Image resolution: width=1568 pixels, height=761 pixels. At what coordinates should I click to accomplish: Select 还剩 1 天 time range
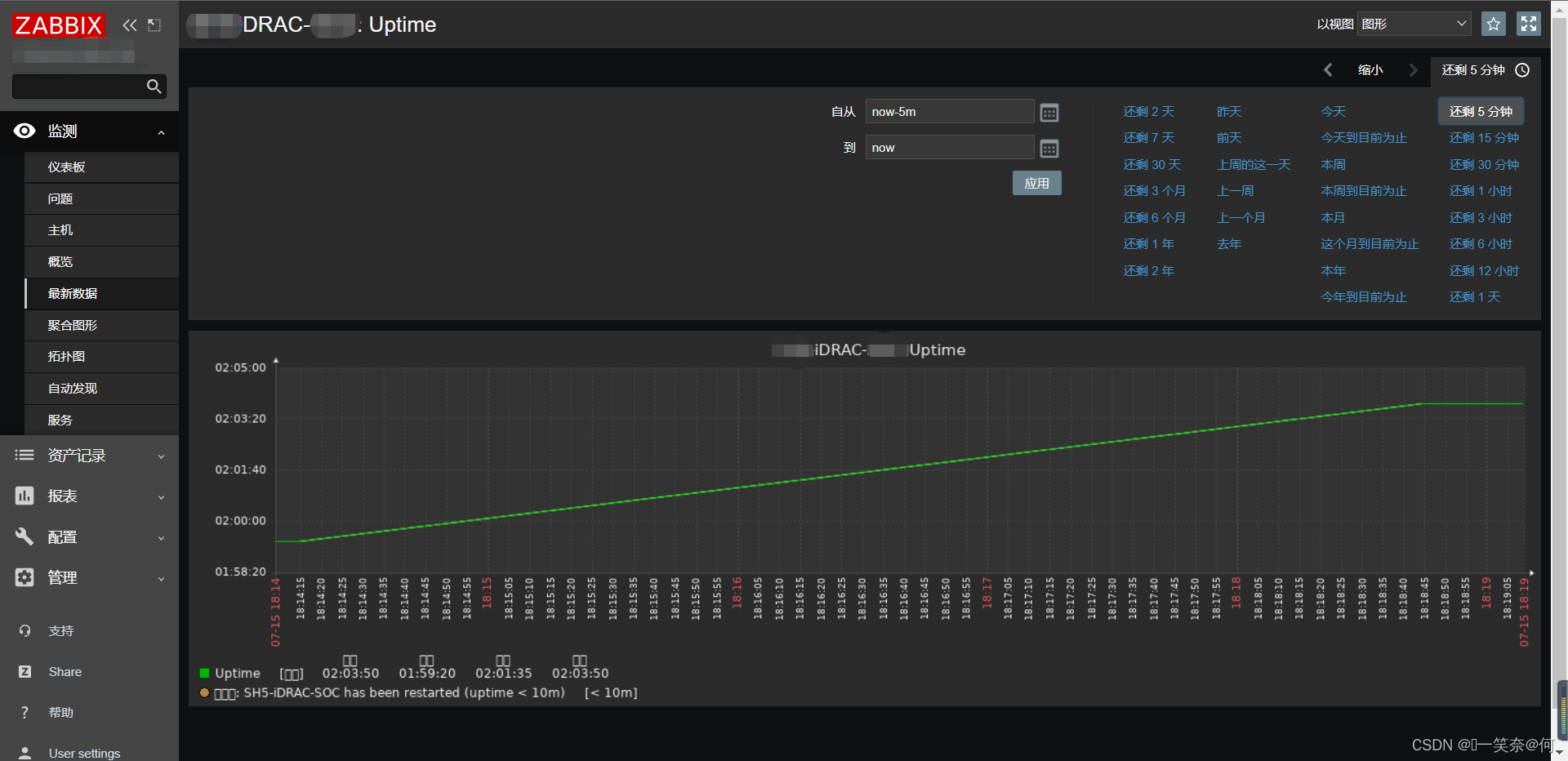pos(1475,297)
